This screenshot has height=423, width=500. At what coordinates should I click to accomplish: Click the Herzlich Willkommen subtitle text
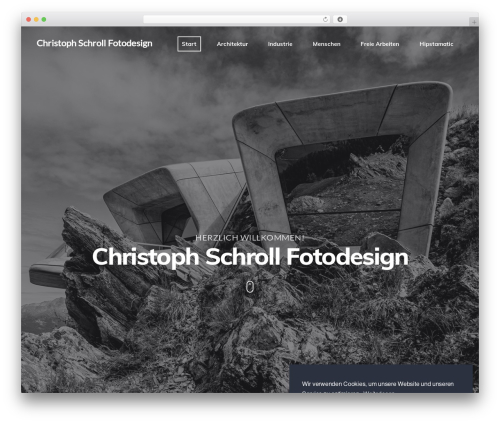[250, 238]
